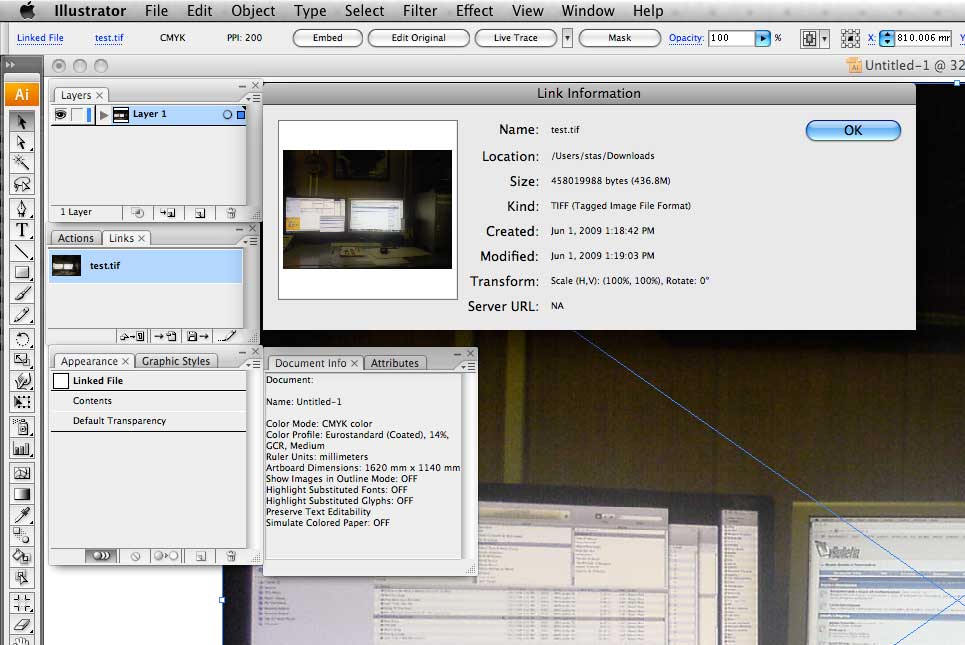Select the Selection tool black arrow
The width and height of the screenshot is (965, 645).
pyautogui.click(x=22, y=121)
